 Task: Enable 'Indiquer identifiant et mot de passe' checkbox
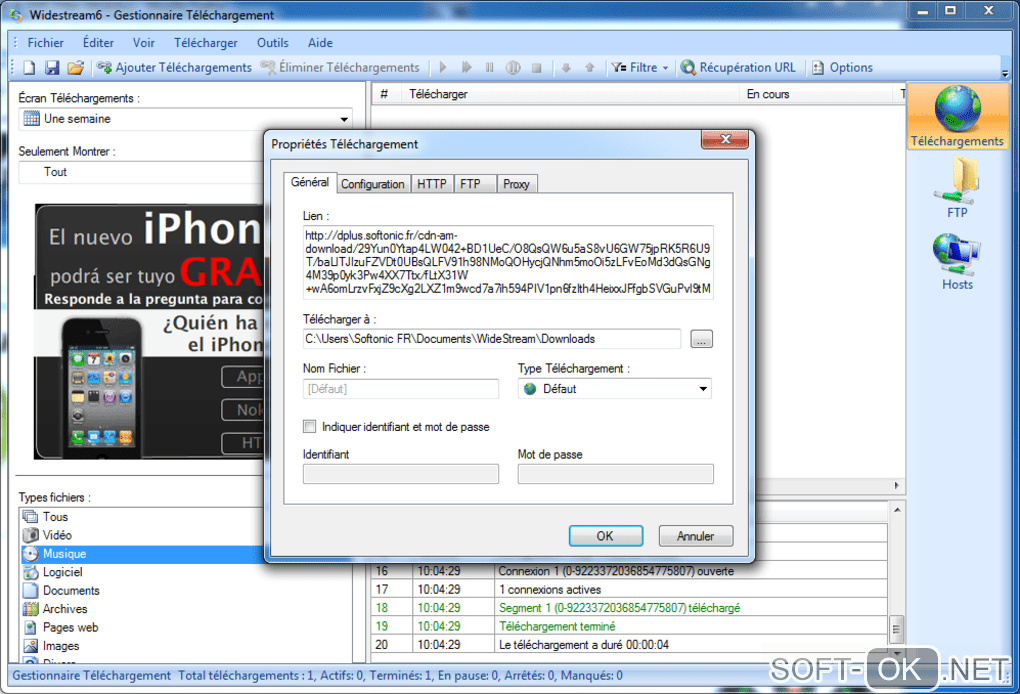point(310,427)
